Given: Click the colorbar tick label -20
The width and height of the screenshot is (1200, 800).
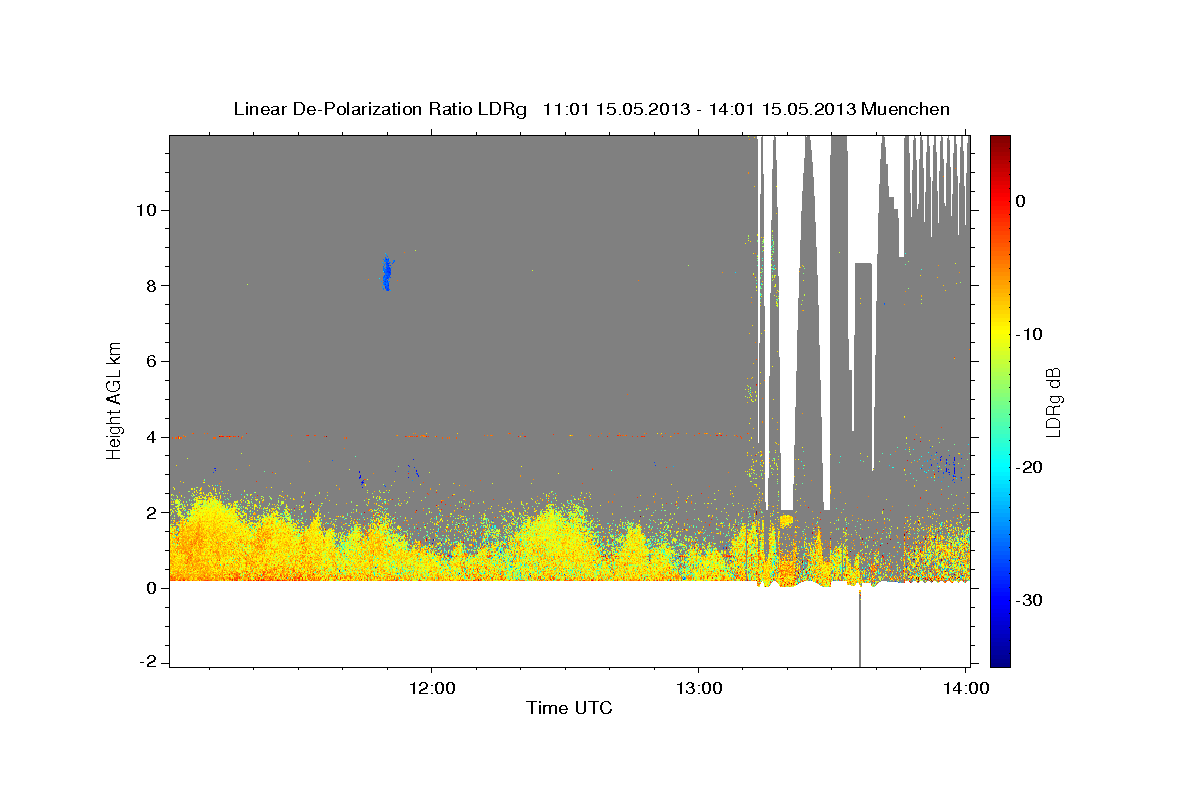Looking at the screenshot, I should pos(1029,467).
